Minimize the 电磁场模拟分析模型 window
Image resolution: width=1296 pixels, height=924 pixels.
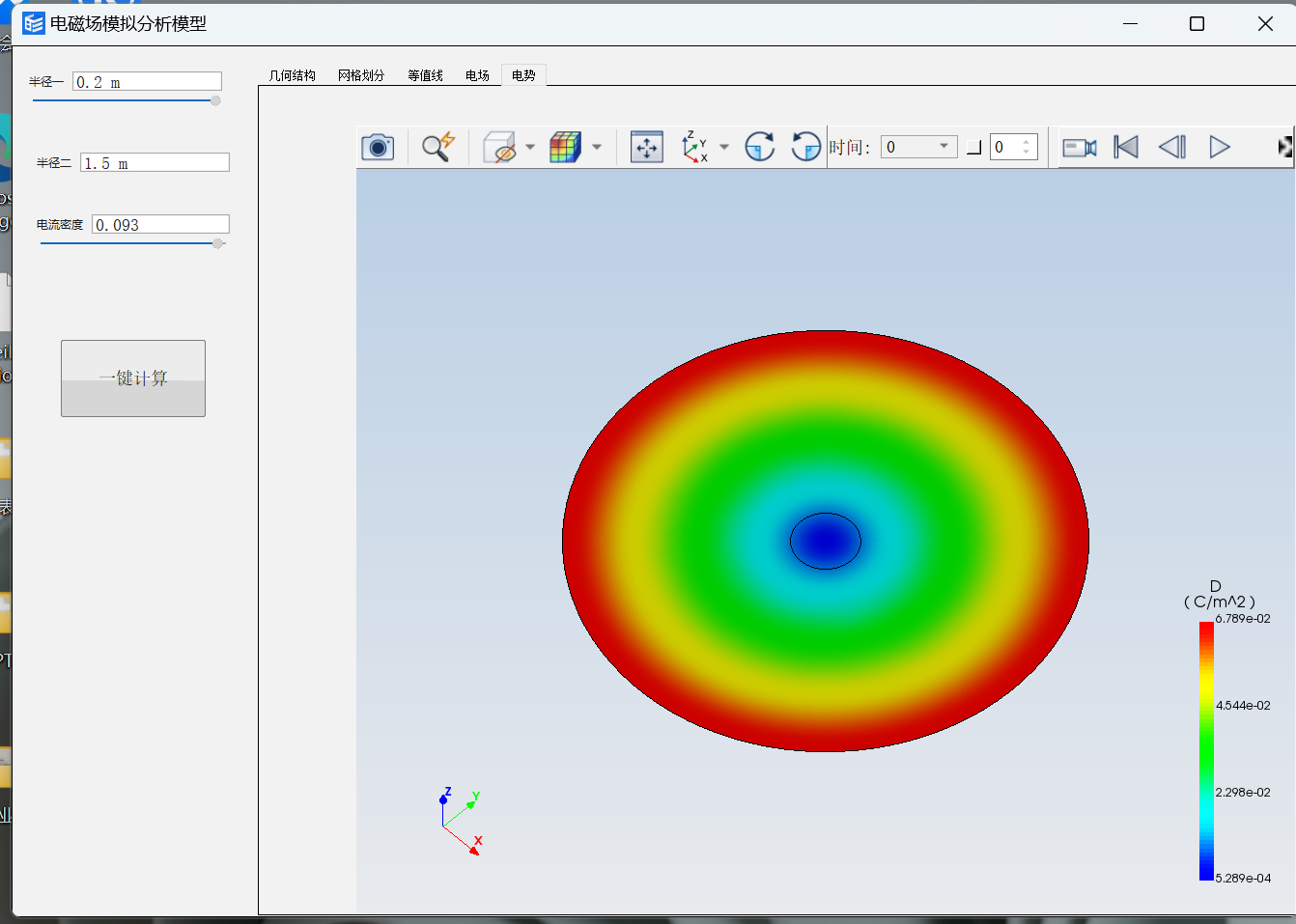(x=1130, y=23)
